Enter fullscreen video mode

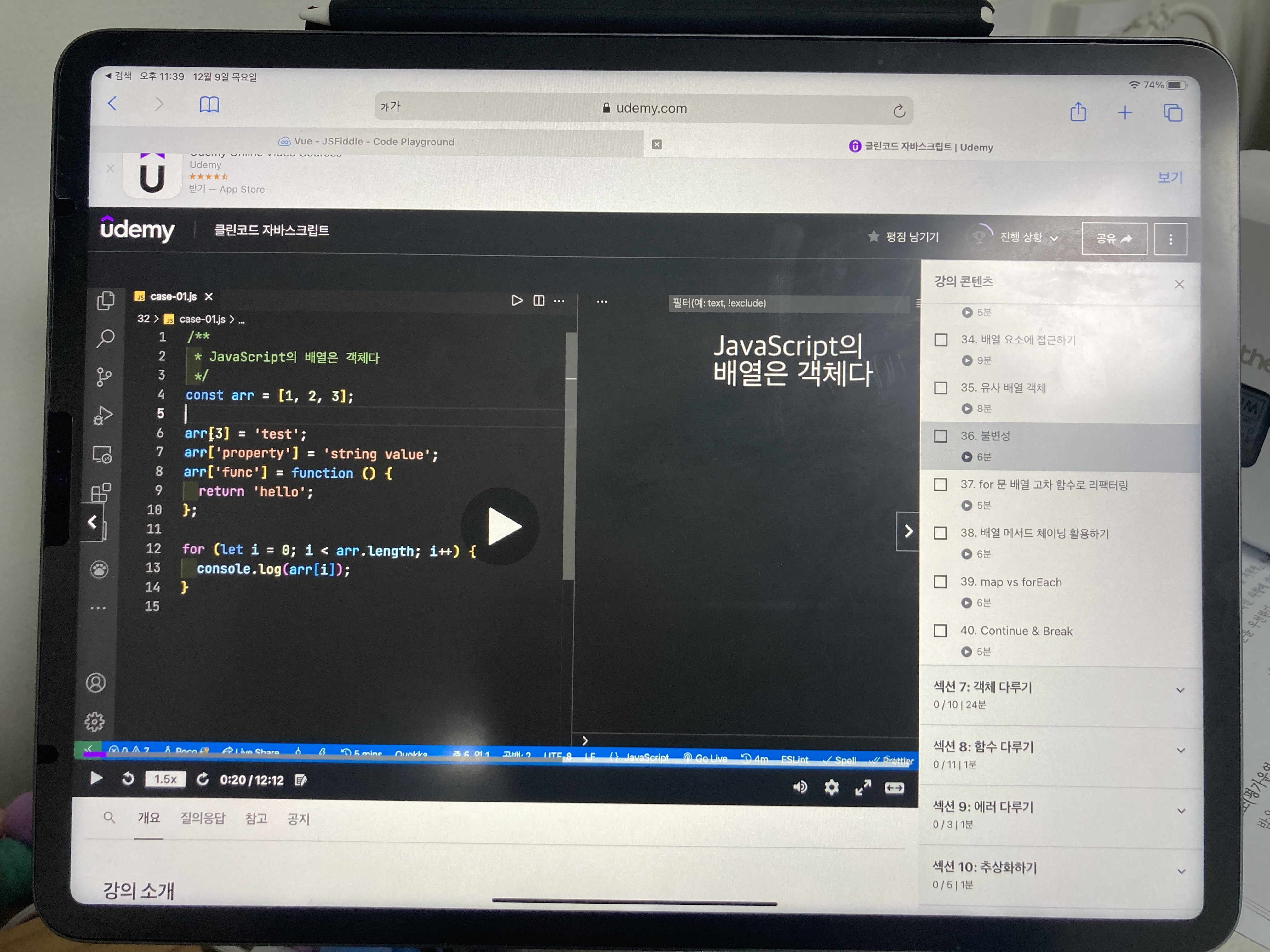point(862,788)
